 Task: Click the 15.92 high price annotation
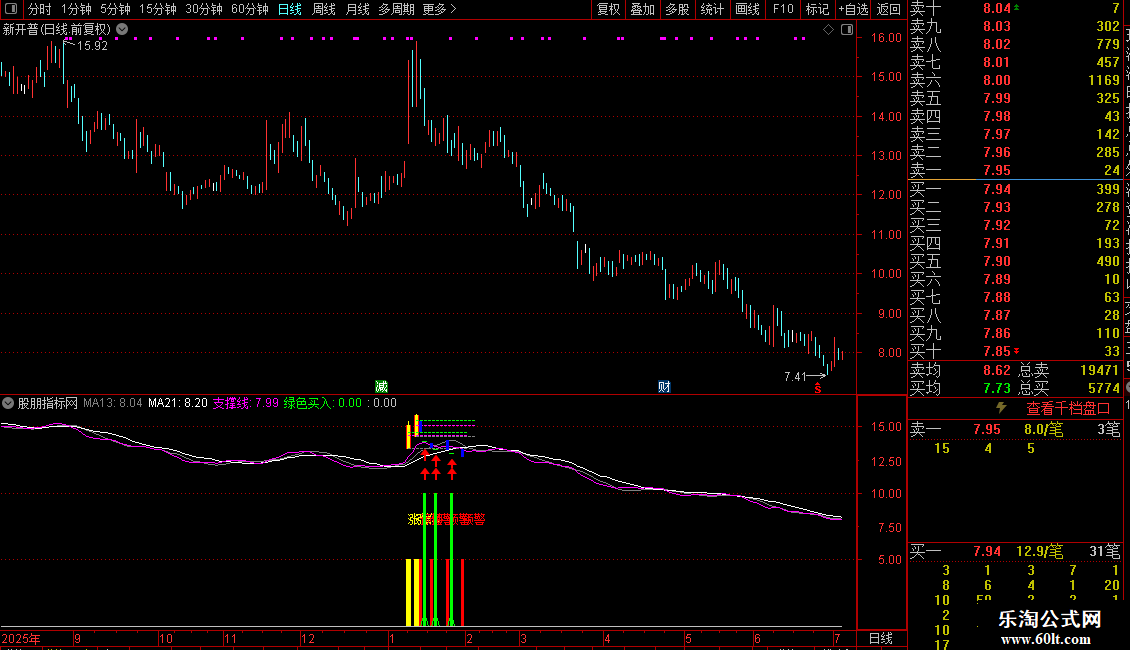click(92, 45)
